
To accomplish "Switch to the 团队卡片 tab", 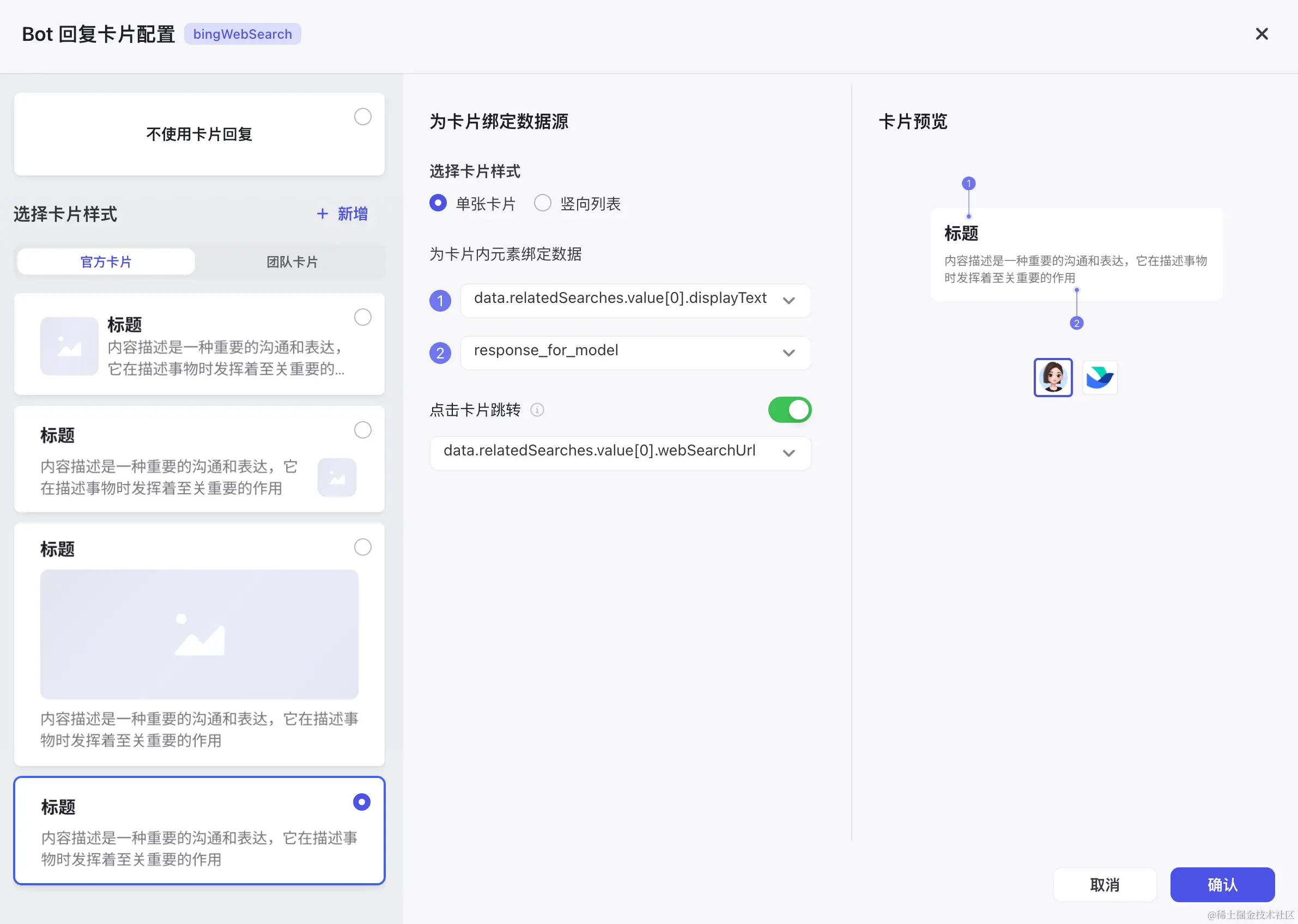I will 292,262.
